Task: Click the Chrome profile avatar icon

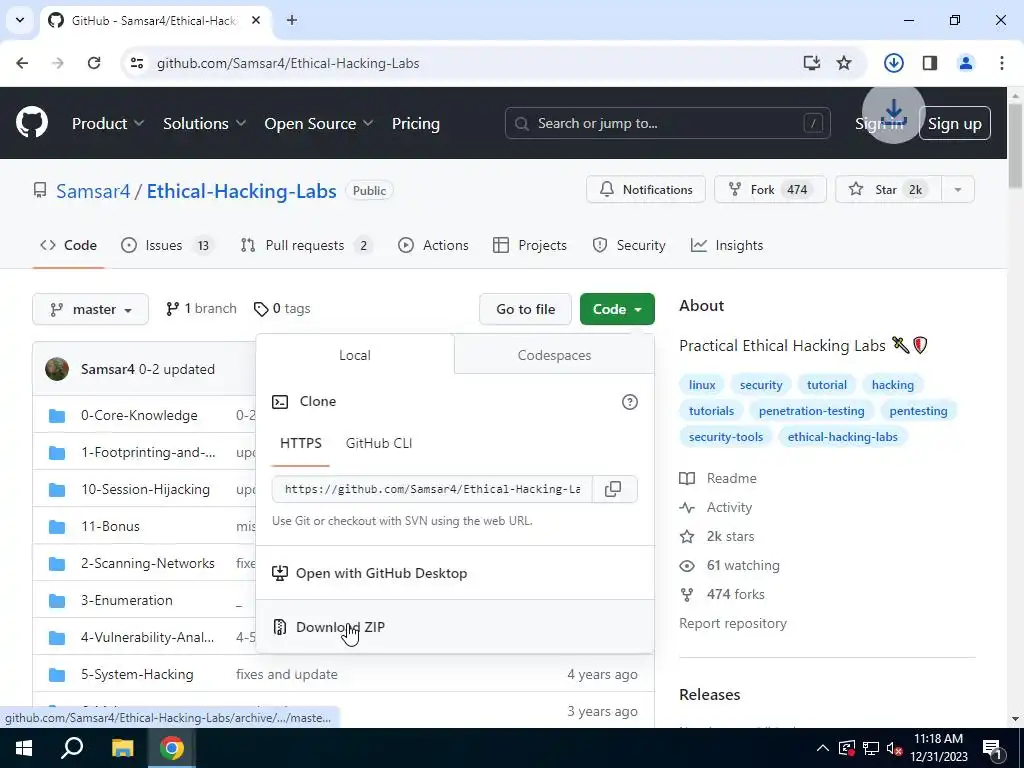Action: click(x=965, y=63)
